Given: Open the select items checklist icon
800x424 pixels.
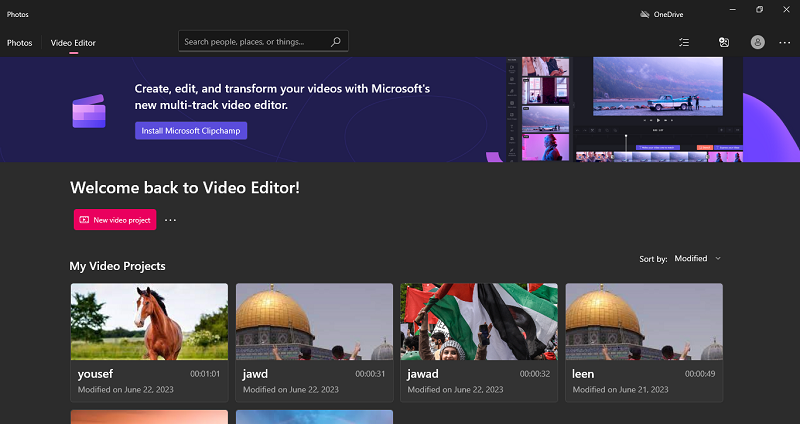Looking at the screenshot, I should 684,43.
